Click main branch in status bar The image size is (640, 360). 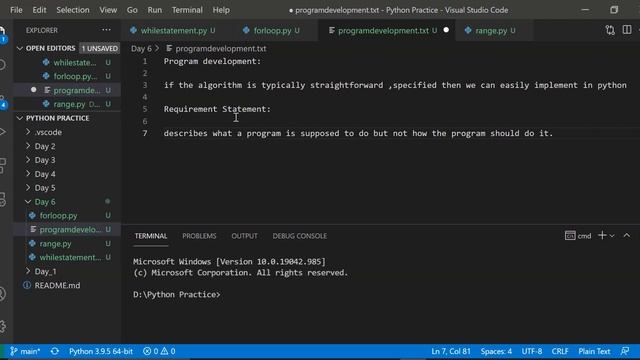click(x=25, y=351)
